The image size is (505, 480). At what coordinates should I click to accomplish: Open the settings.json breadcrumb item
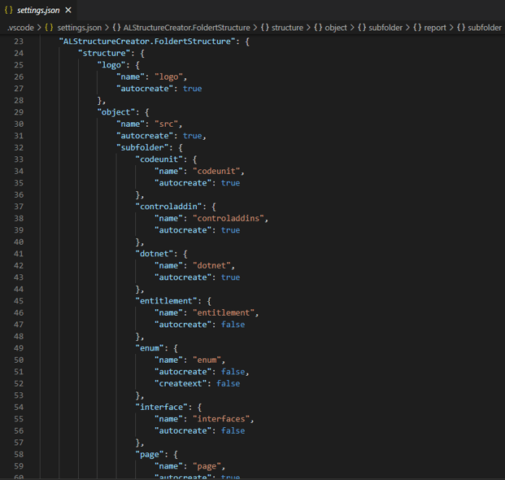tap(79, 28)
